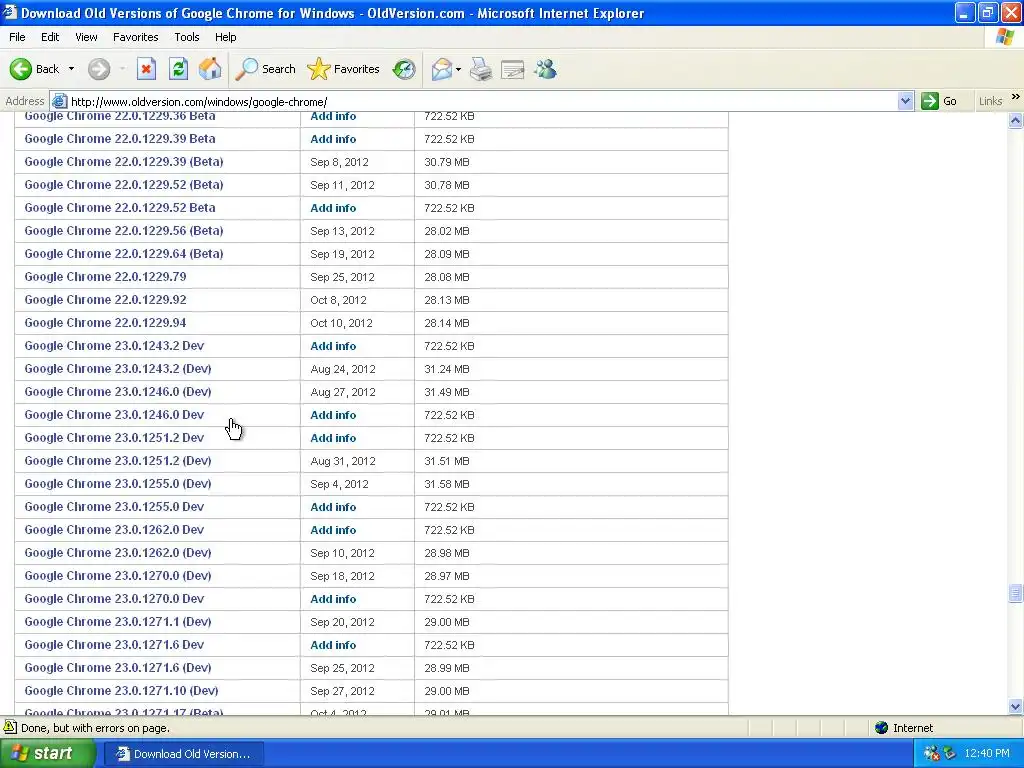The image size is (1024, 768).
Task: Select the 28.98 MB size cell
Action: click(x=447, y=553)
